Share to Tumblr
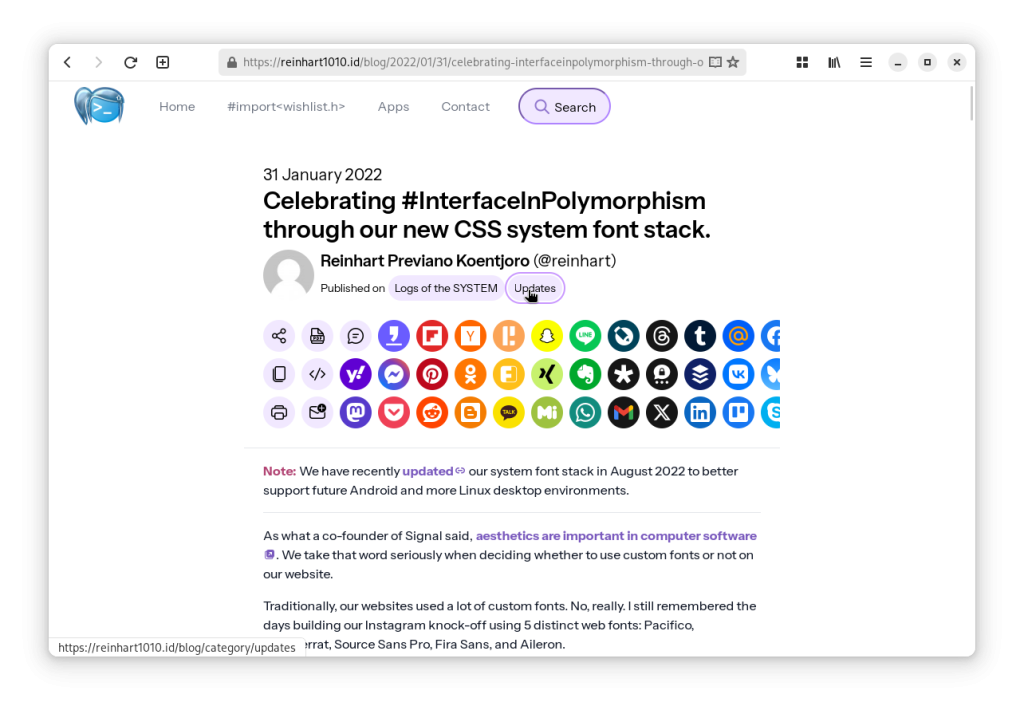 coord(700,336)
